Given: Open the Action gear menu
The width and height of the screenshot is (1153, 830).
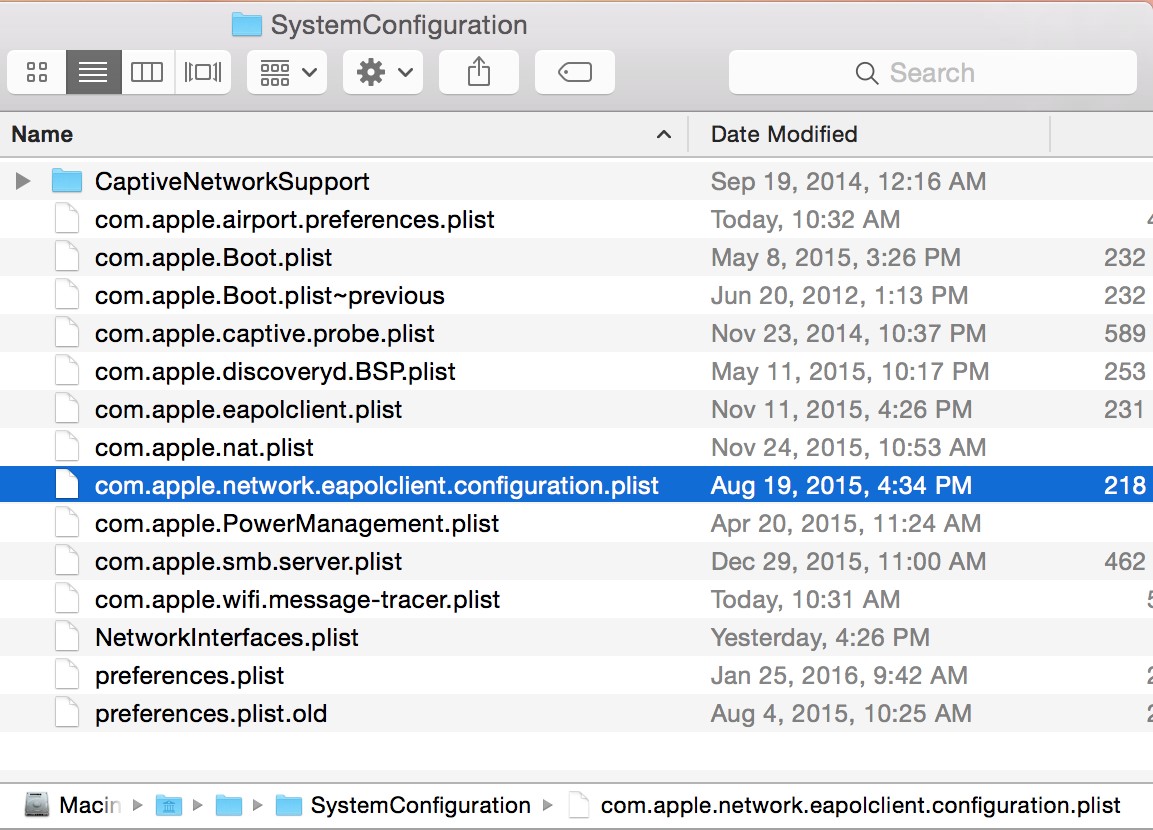Looking at the screenshot, I should 383,72.
